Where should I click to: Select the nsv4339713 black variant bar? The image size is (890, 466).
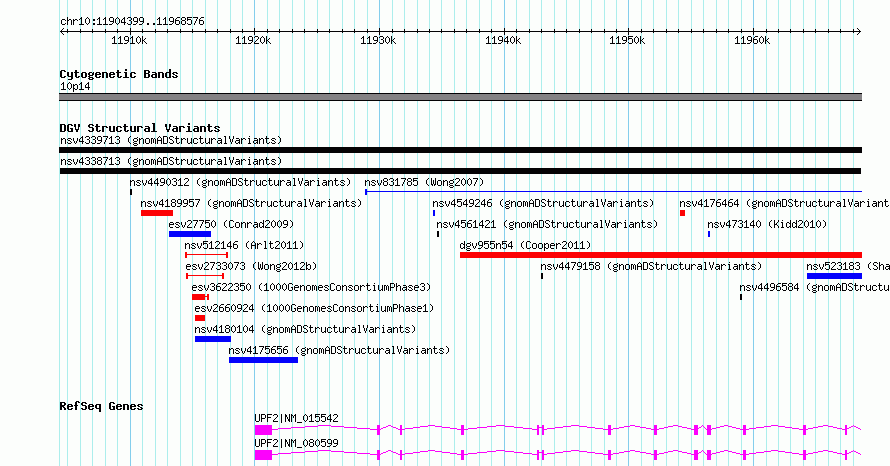click(460, 150)
